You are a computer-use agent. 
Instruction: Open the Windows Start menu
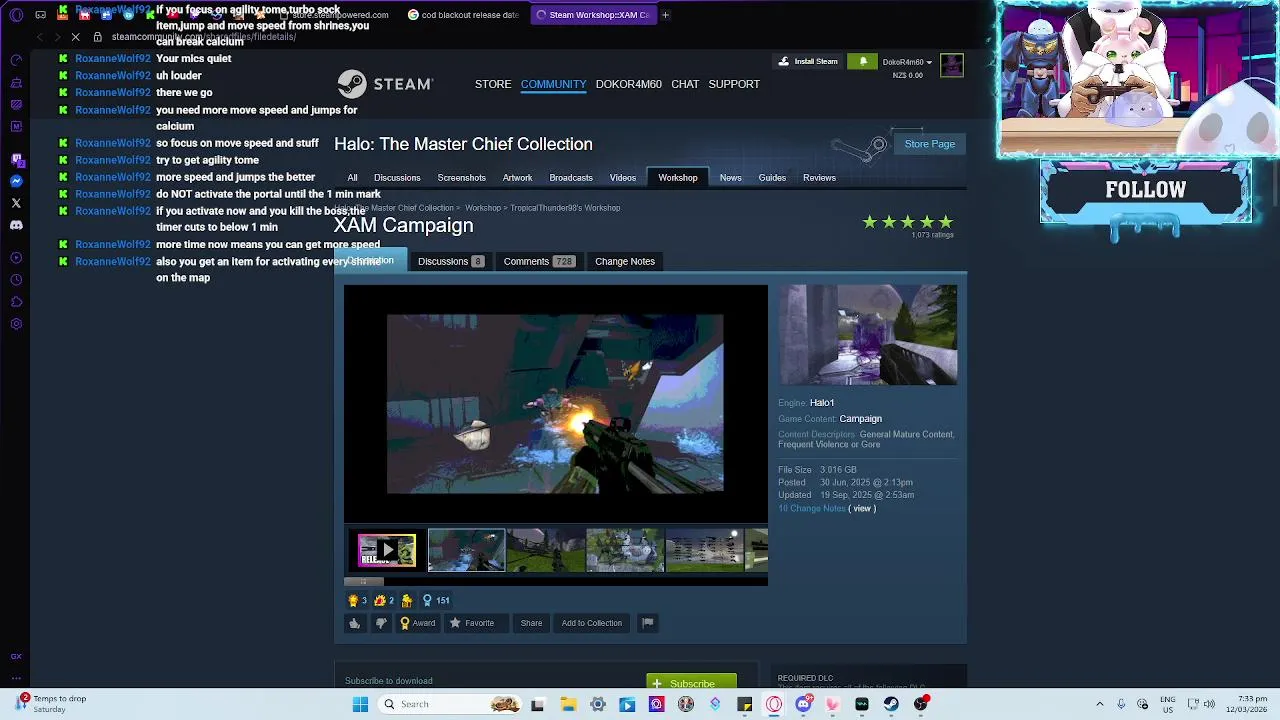pos(360,704)
